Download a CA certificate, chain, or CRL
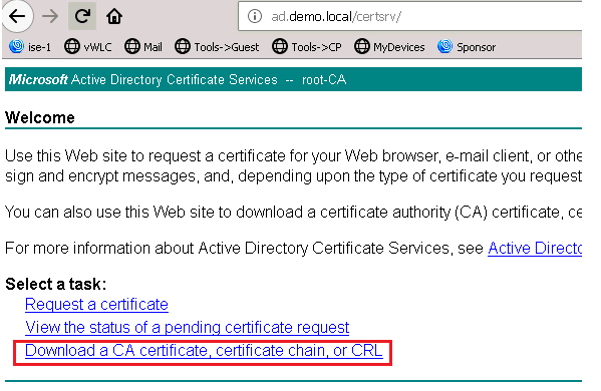The width and height of the screenshot is (601, 391). [204, 351]
